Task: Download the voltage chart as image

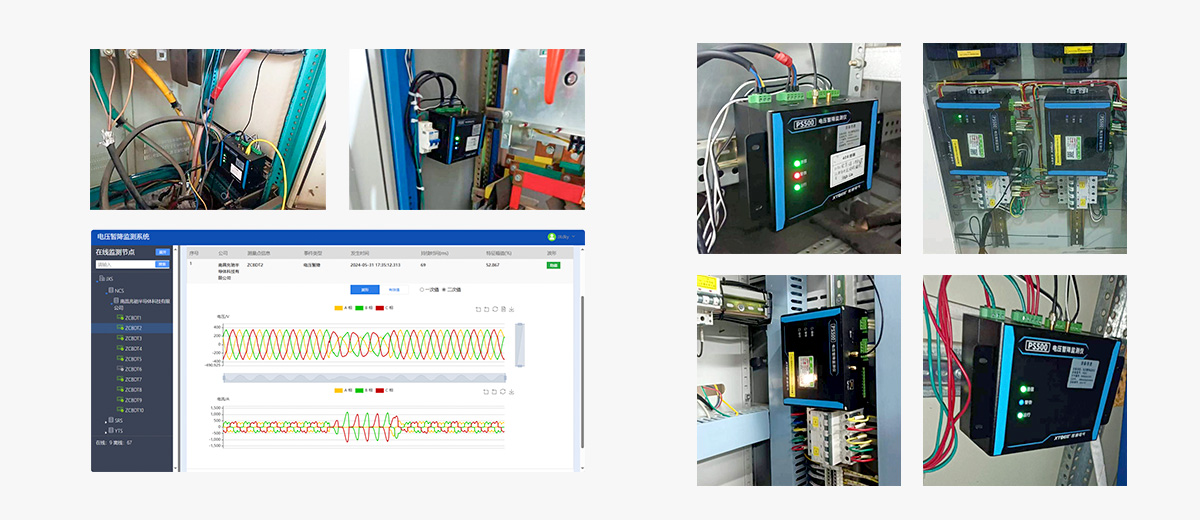Action: point(511,309)
